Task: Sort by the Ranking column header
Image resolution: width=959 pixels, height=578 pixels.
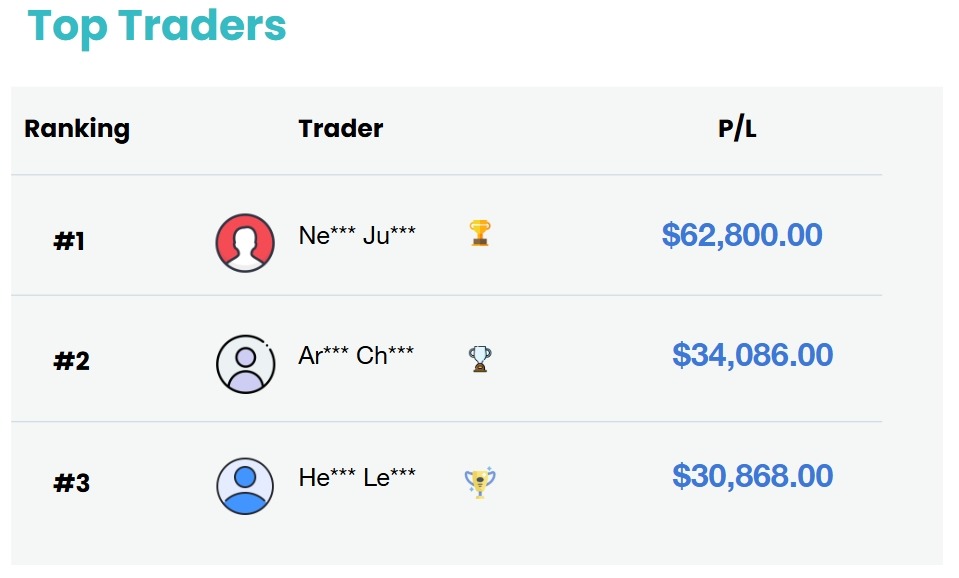Action: coord(77,129)
